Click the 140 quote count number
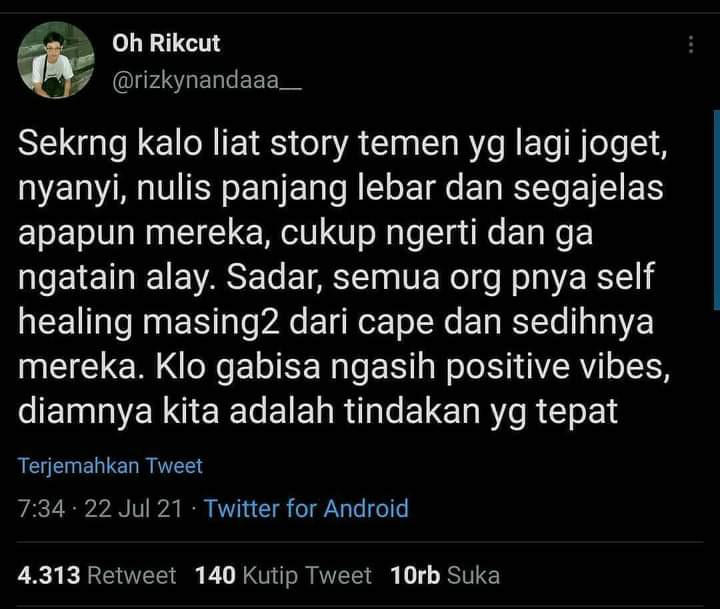This screenshot has height=609, width=720. [215, 575]
